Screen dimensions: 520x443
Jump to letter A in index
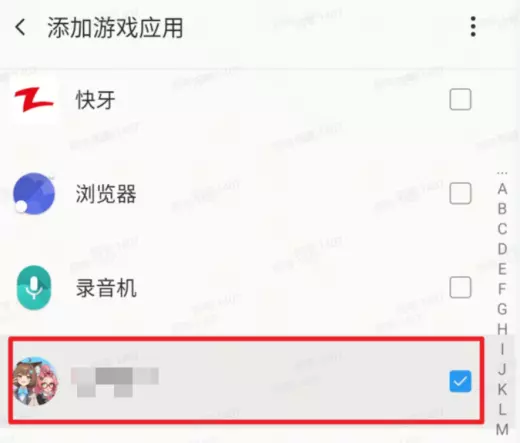(502, 189)
